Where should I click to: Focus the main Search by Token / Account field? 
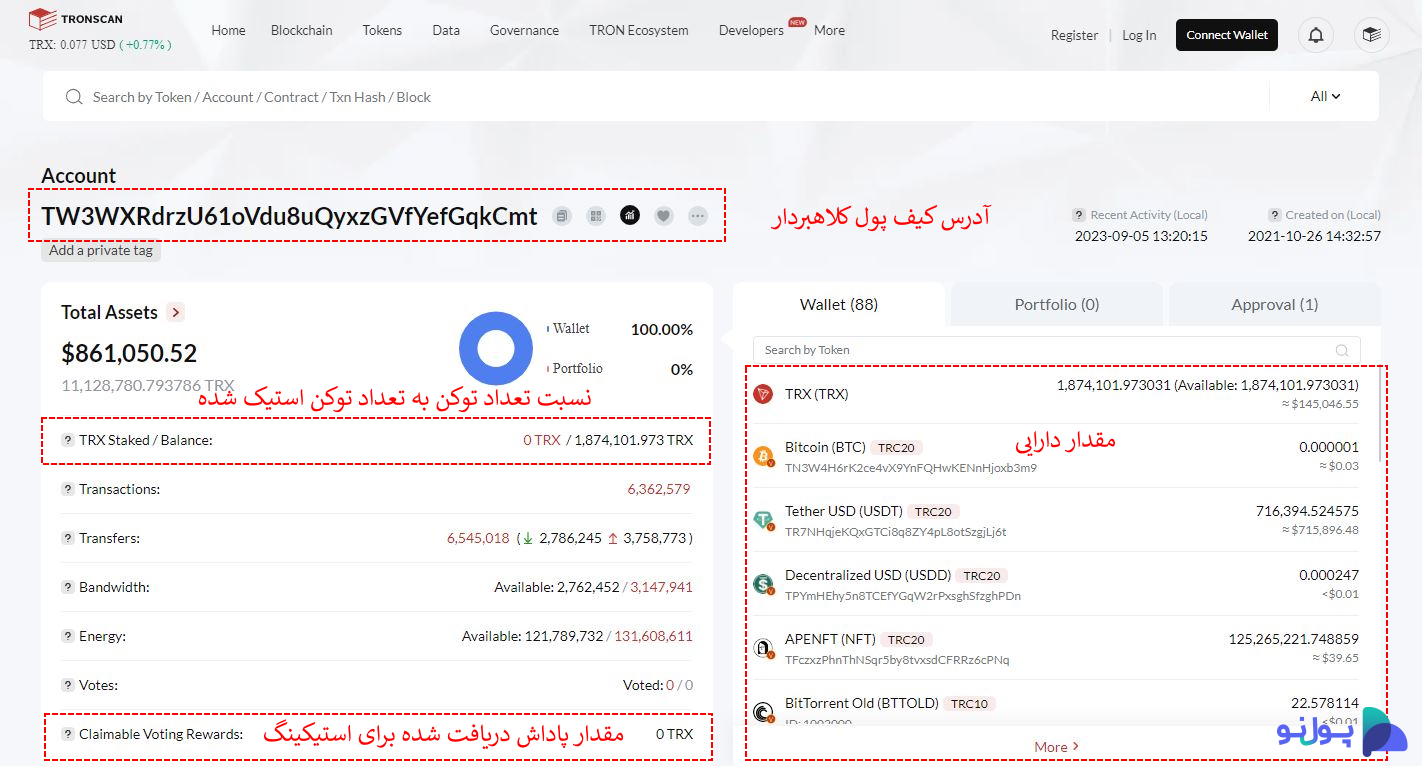pyautogui.click(x=655, y=97)
